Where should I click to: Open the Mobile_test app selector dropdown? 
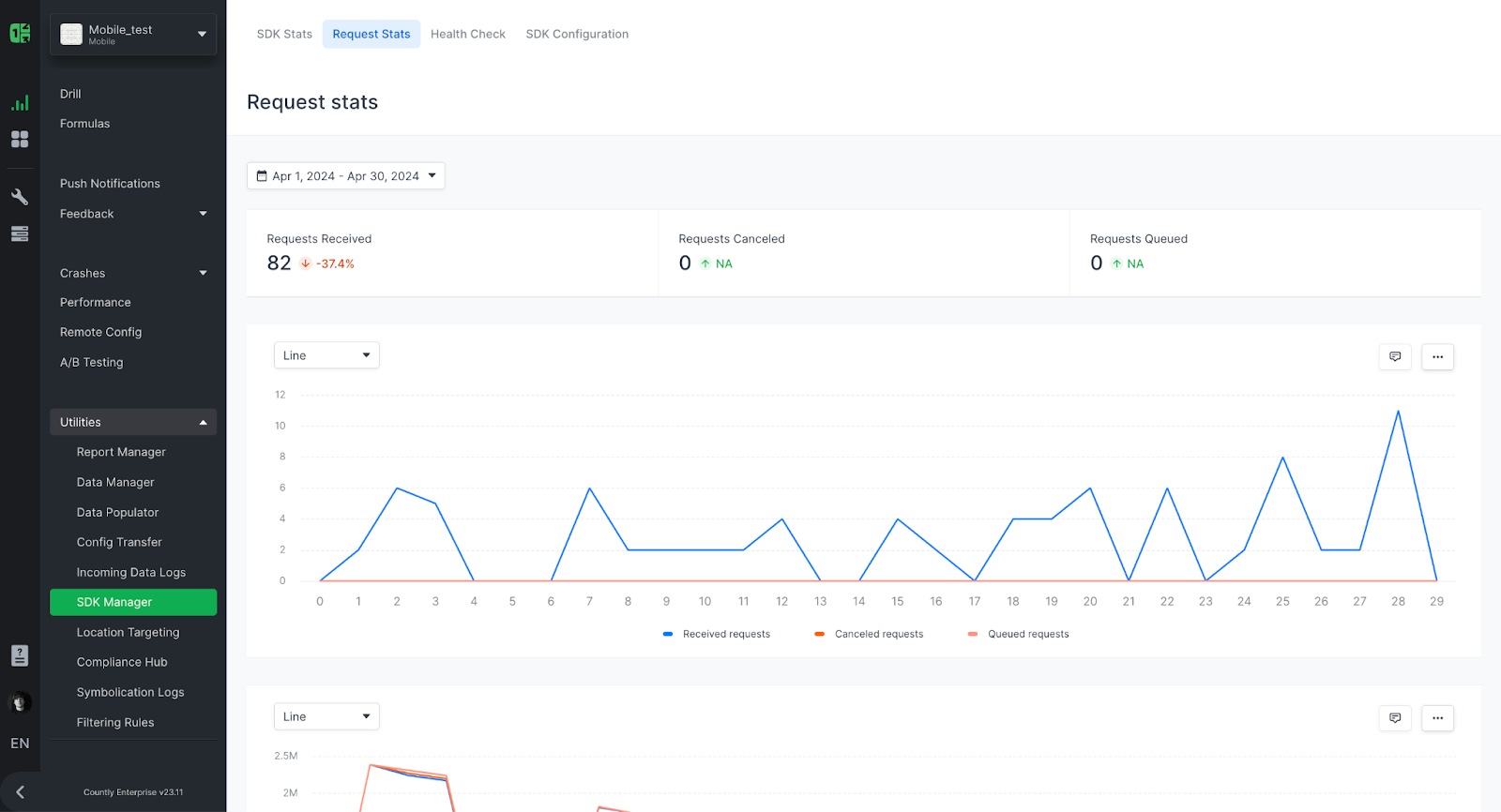click(x=133, y=35)
